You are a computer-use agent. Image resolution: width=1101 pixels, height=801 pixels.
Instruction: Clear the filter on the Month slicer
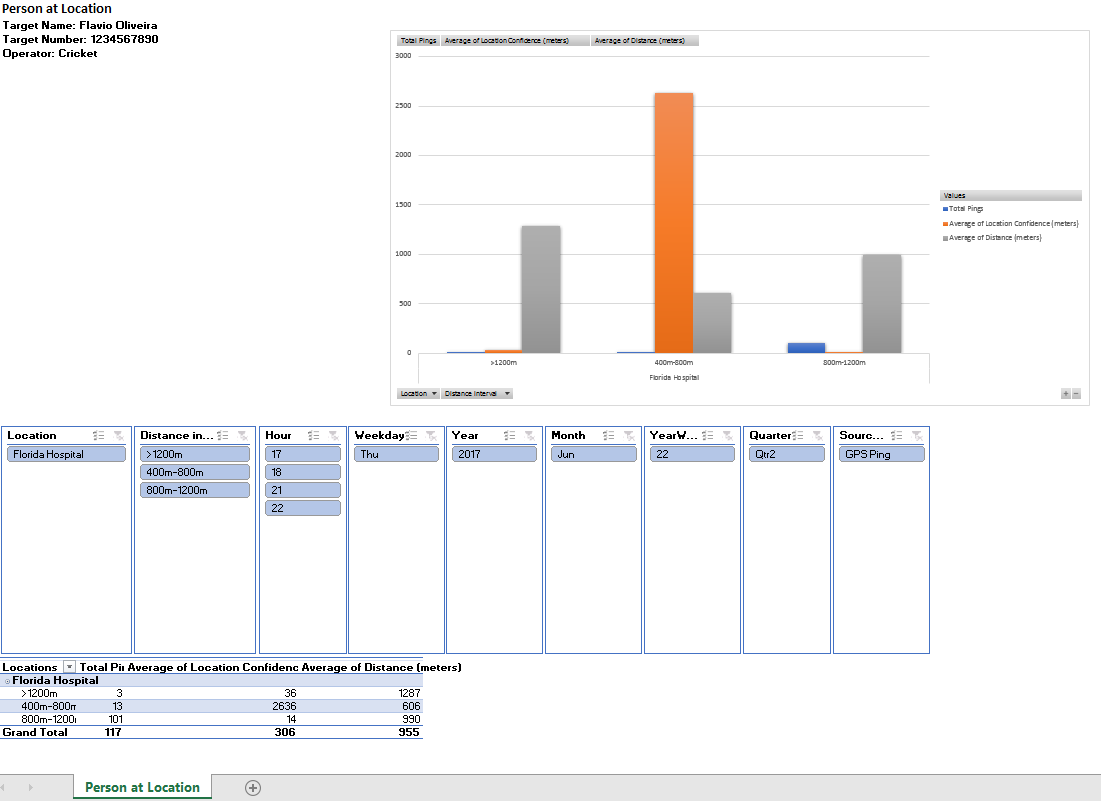coord(628,436)
